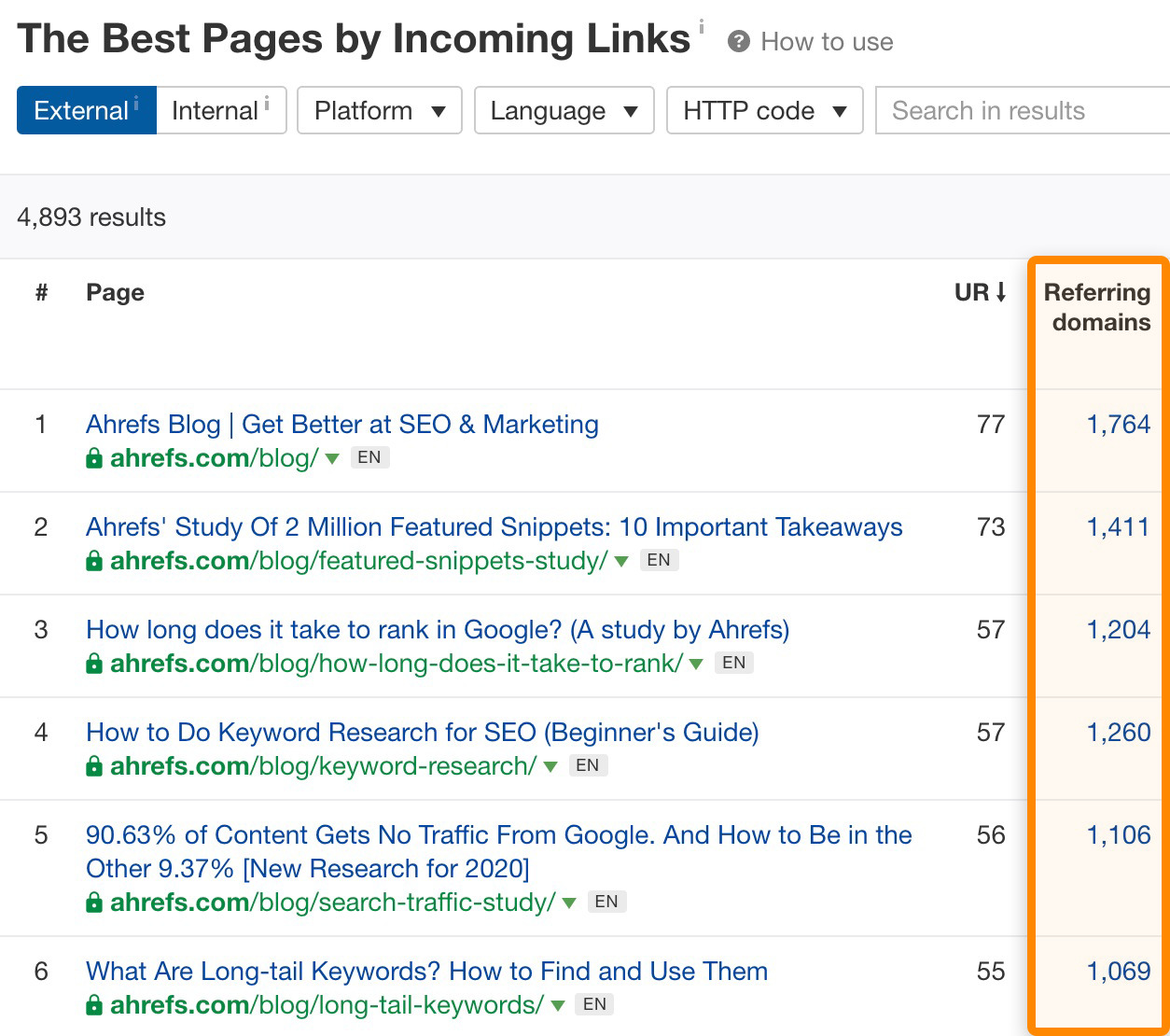Click 1,764 referring domains count
Screen dimensions: 1170x1036
[1118, 425]
